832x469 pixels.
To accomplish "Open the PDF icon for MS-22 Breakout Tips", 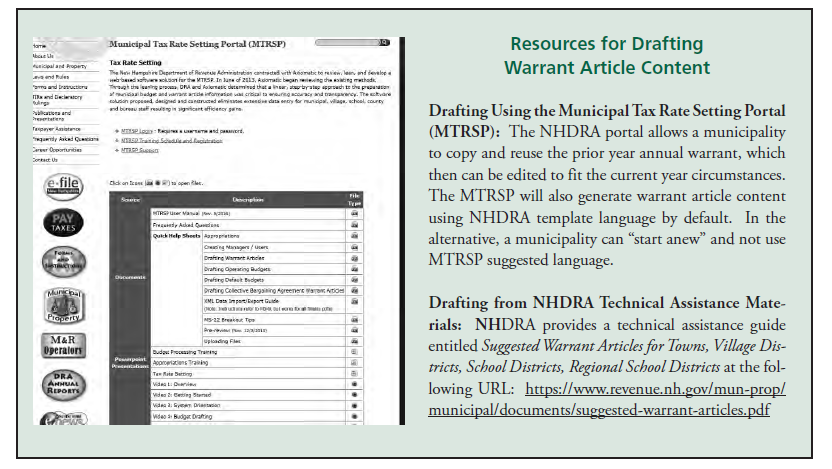I will click(x=354, y=319).
